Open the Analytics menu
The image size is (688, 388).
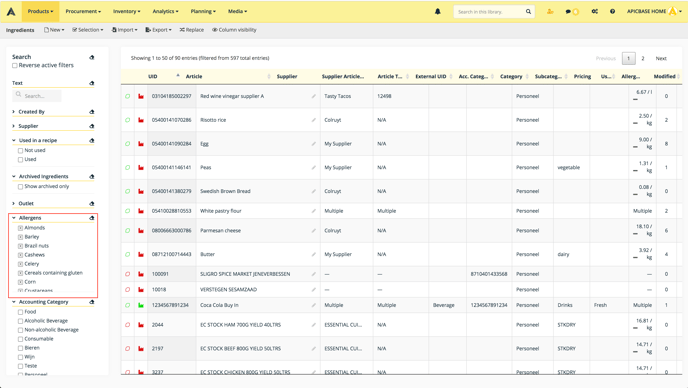coord(165,11)
